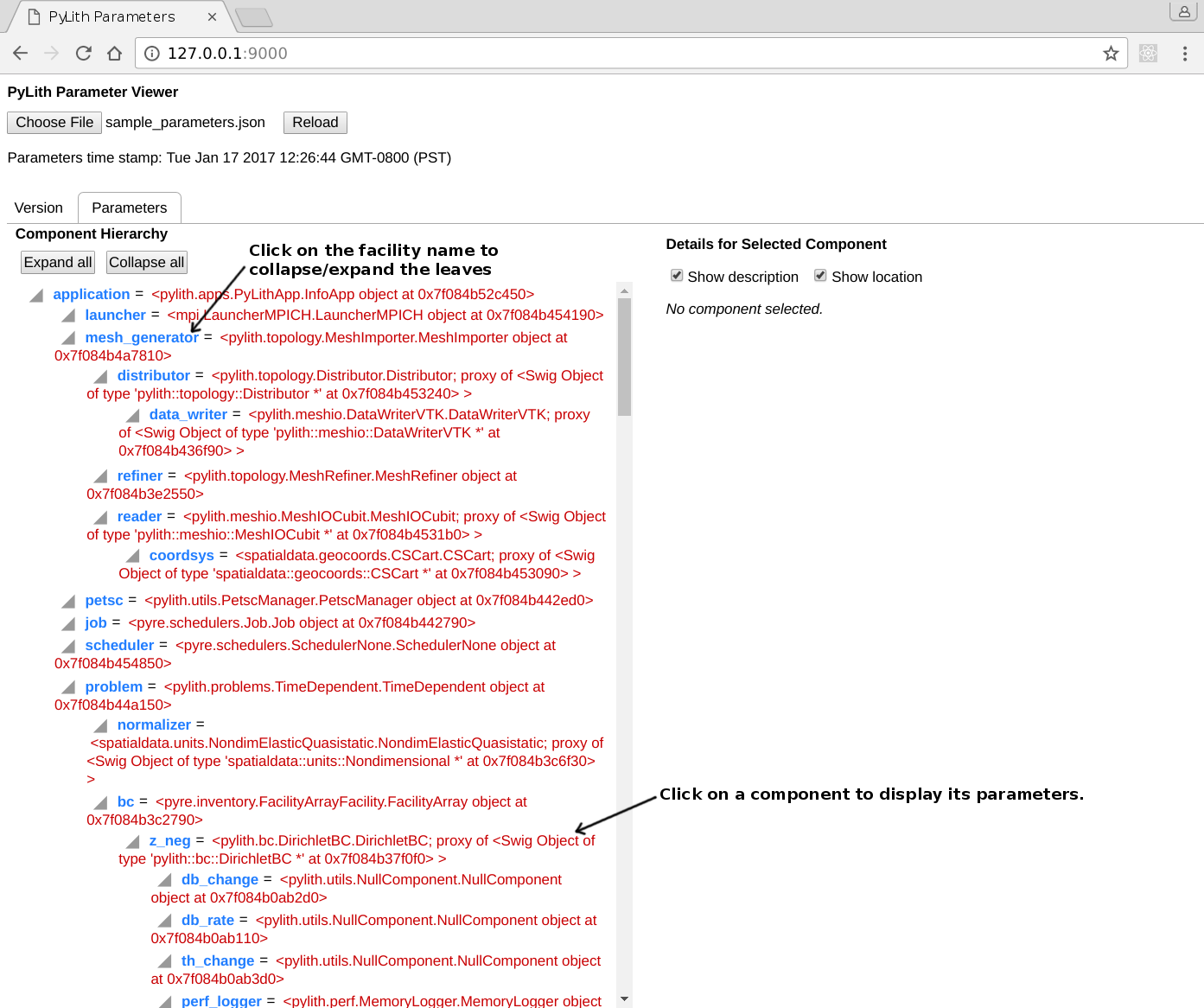Click the Choose File button
1204x1008 pixels.
(54, 123)
